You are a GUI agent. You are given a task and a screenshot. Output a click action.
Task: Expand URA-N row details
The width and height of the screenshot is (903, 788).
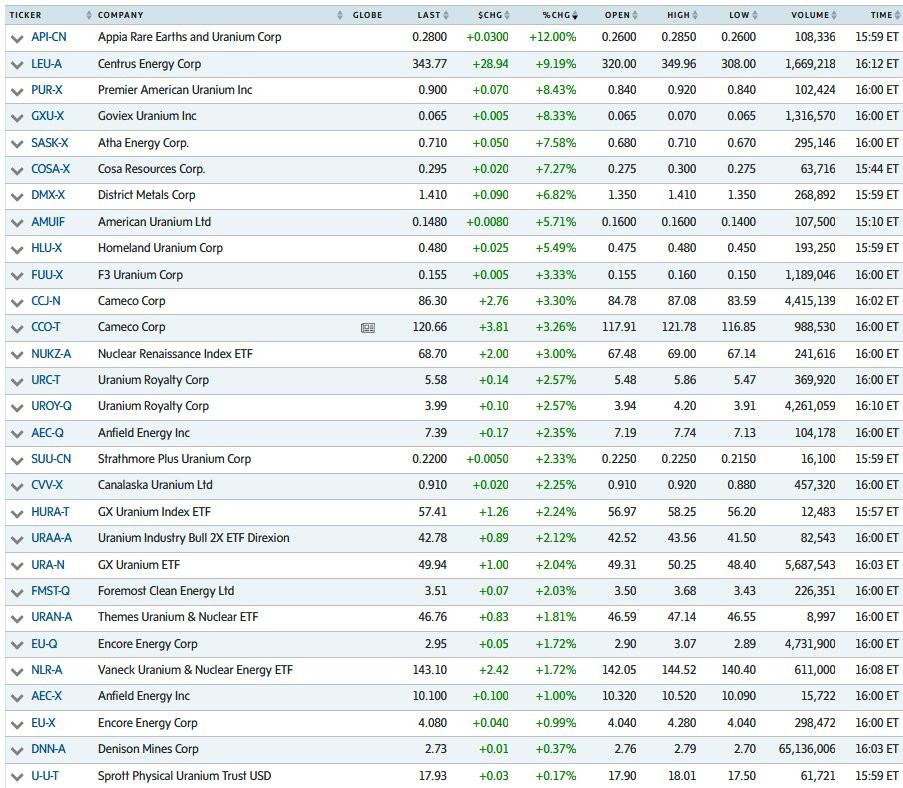click(x=17, y=566)
